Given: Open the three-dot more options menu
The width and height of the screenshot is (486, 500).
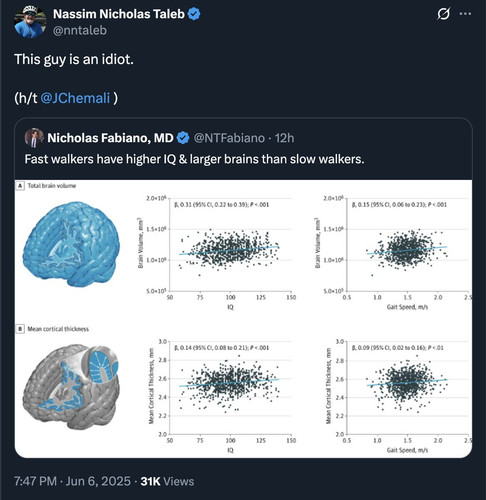Looking at the screenshot, I should (x=465, y=14).
